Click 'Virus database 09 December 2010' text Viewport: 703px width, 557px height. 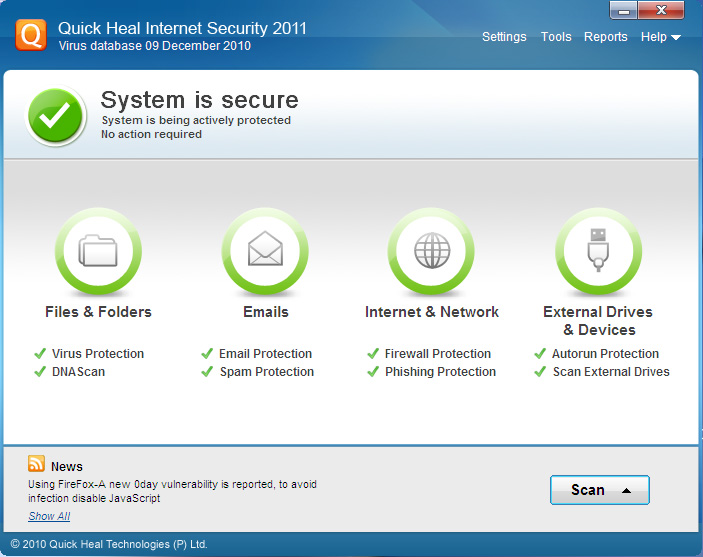[x=155, y=46]
